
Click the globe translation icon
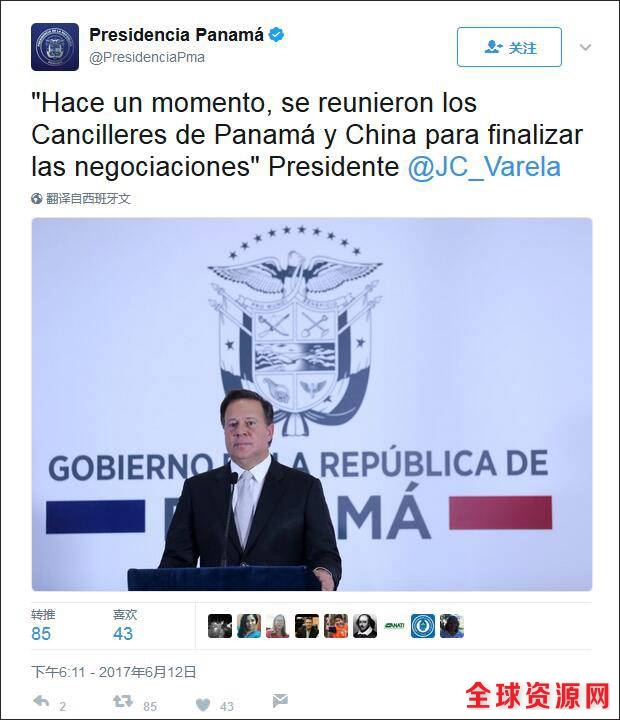37,199
